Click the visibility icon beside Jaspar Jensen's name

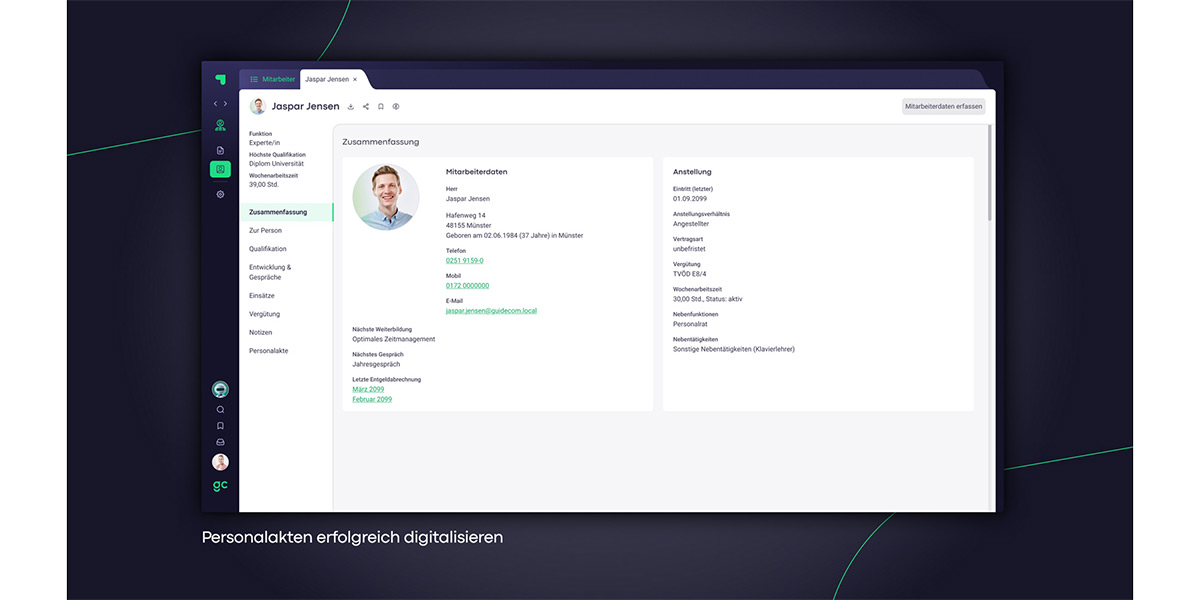395,105
